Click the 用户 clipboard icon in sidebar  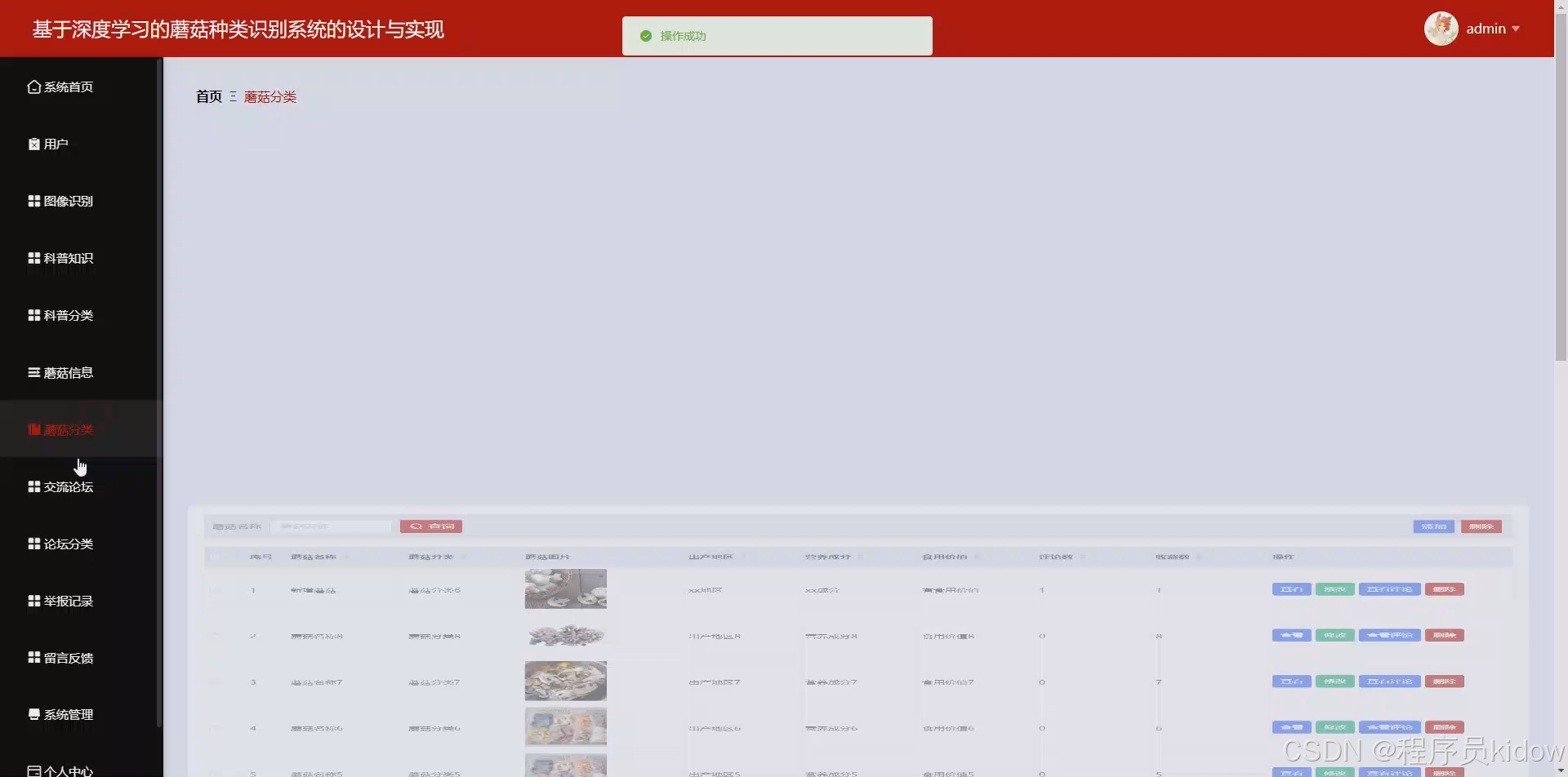pos(33,144)
